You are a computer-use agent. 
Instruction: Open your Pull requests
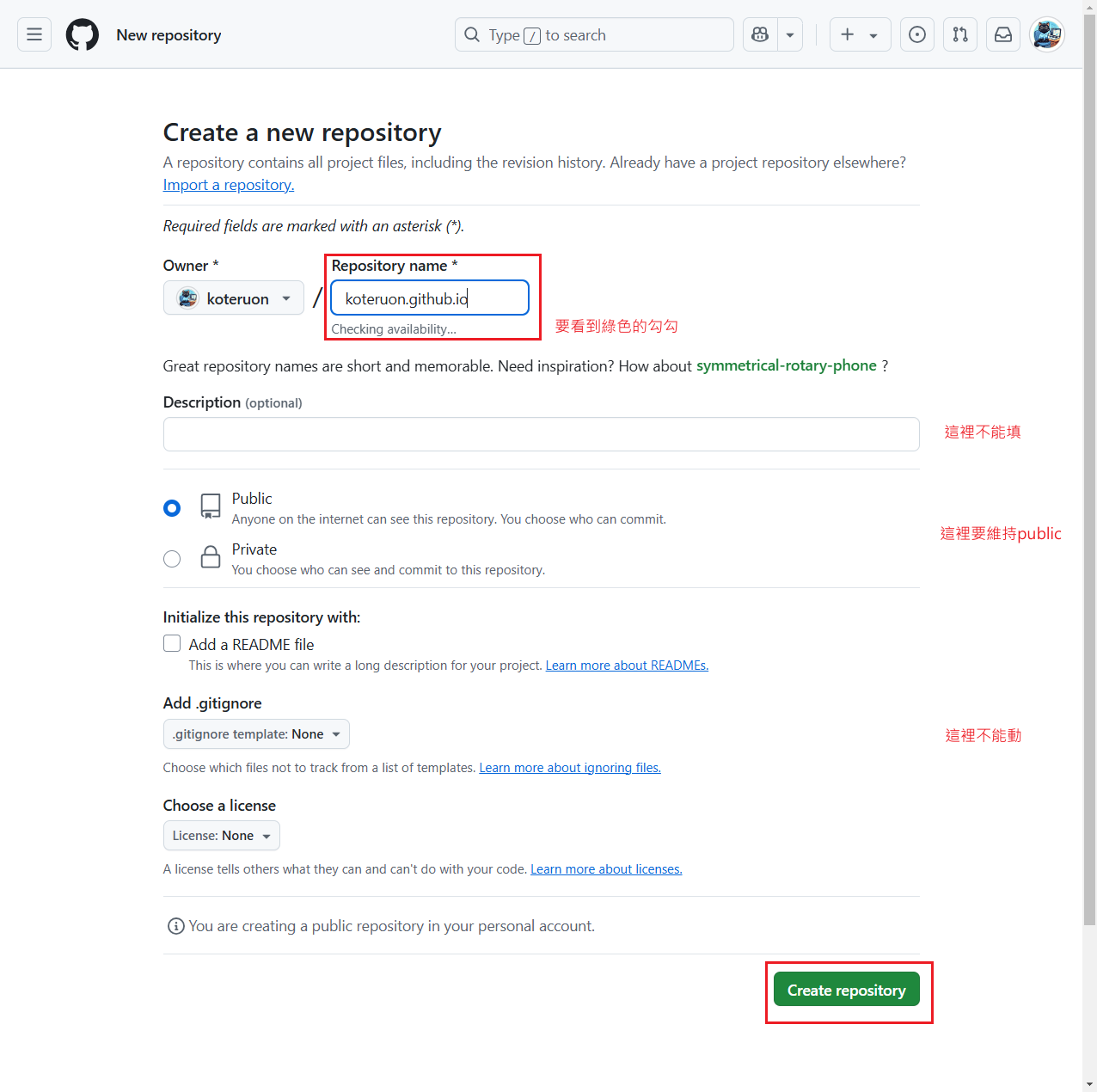pos(959,34)
